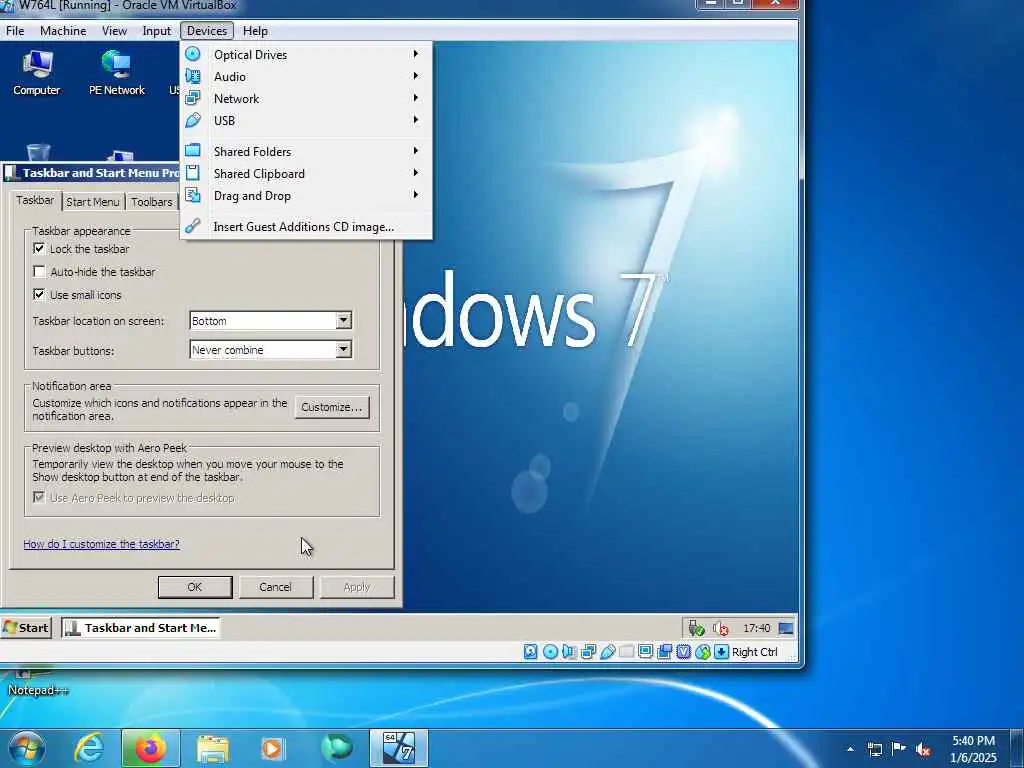Click the USB plug icon in Devices menu
1024x768 pixels.
[193, 120]
